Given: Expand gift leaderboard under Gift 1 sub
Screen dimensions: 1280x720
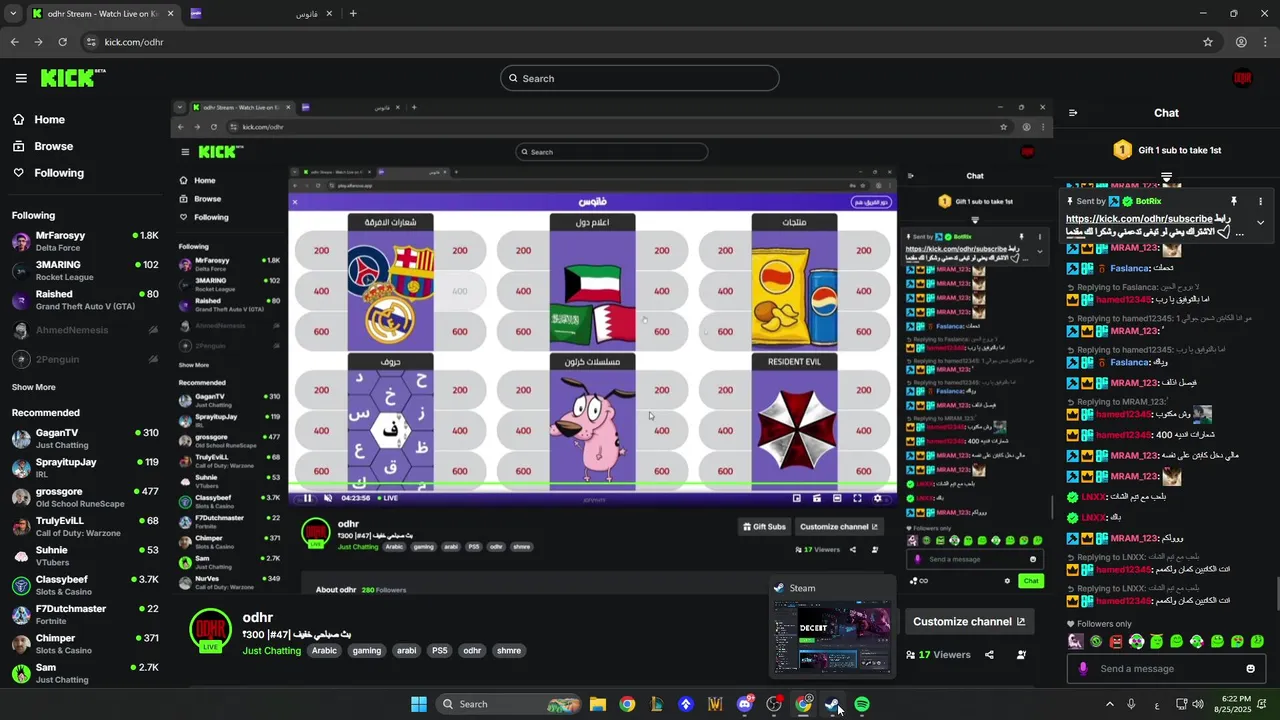Looking at the screenshot, I should (1166, 177).
